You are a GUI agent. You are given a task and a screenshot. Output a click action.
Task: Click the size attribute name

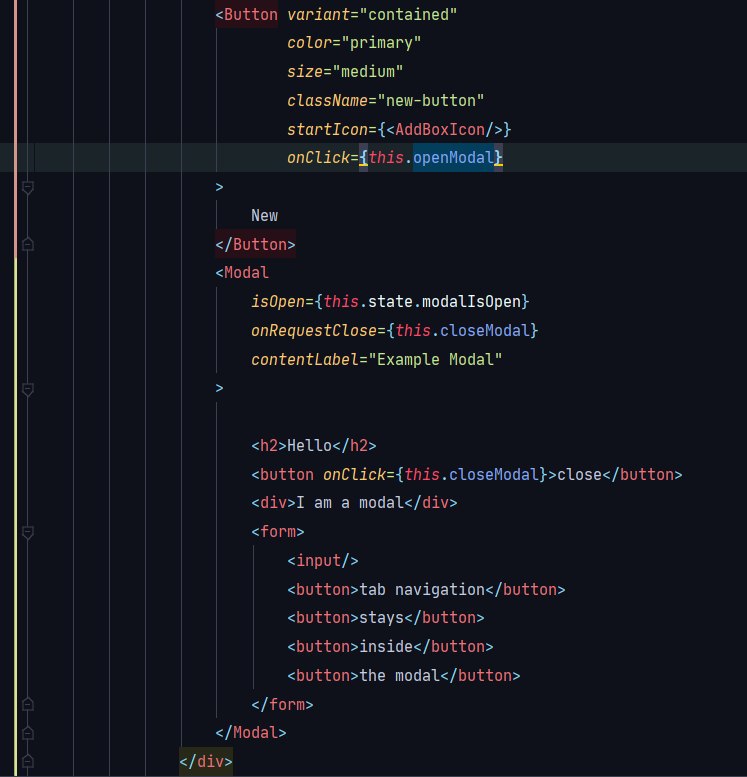[305, 71]
